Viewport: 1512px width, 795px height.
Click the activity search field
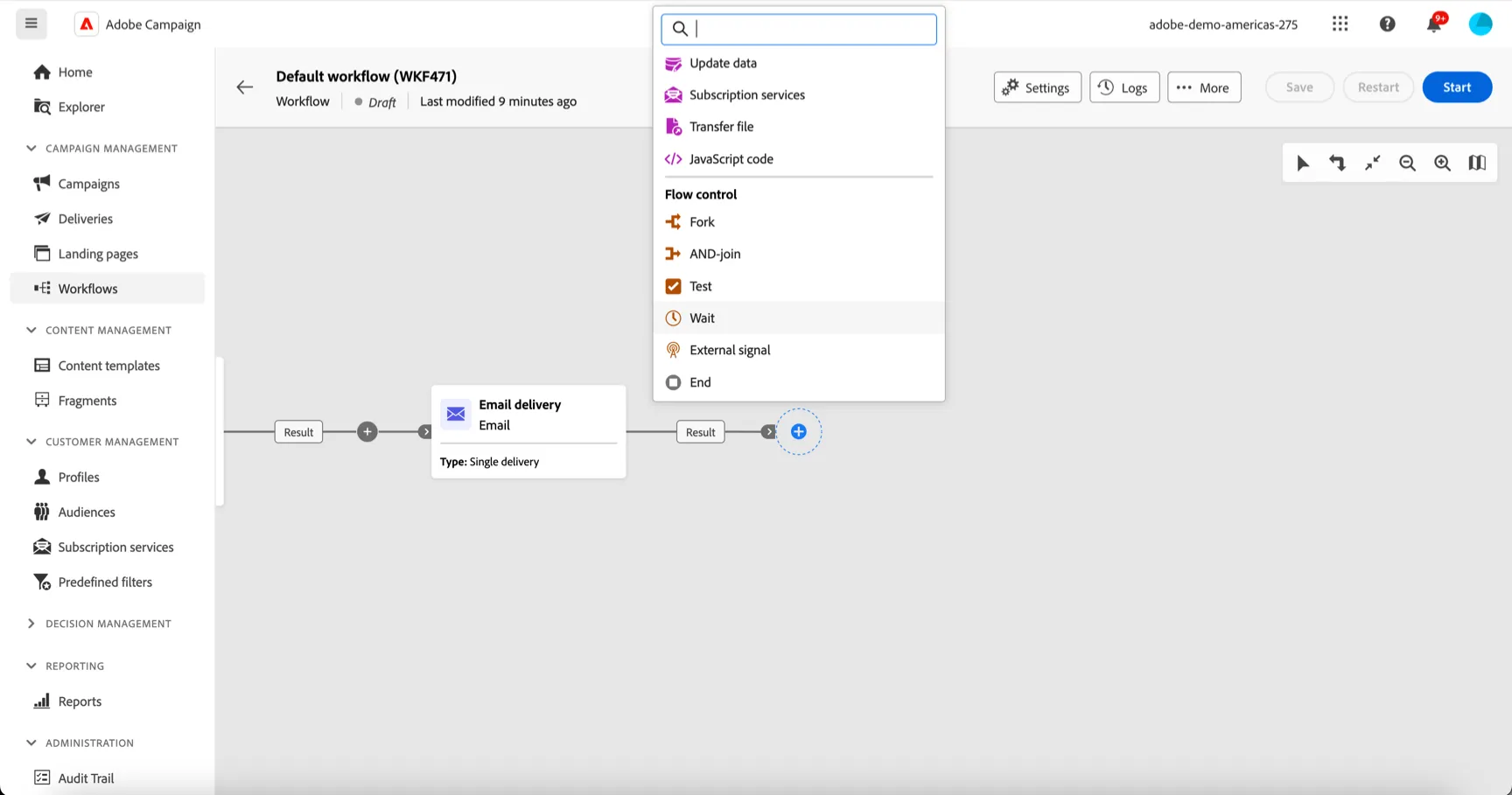coord(799,29)
